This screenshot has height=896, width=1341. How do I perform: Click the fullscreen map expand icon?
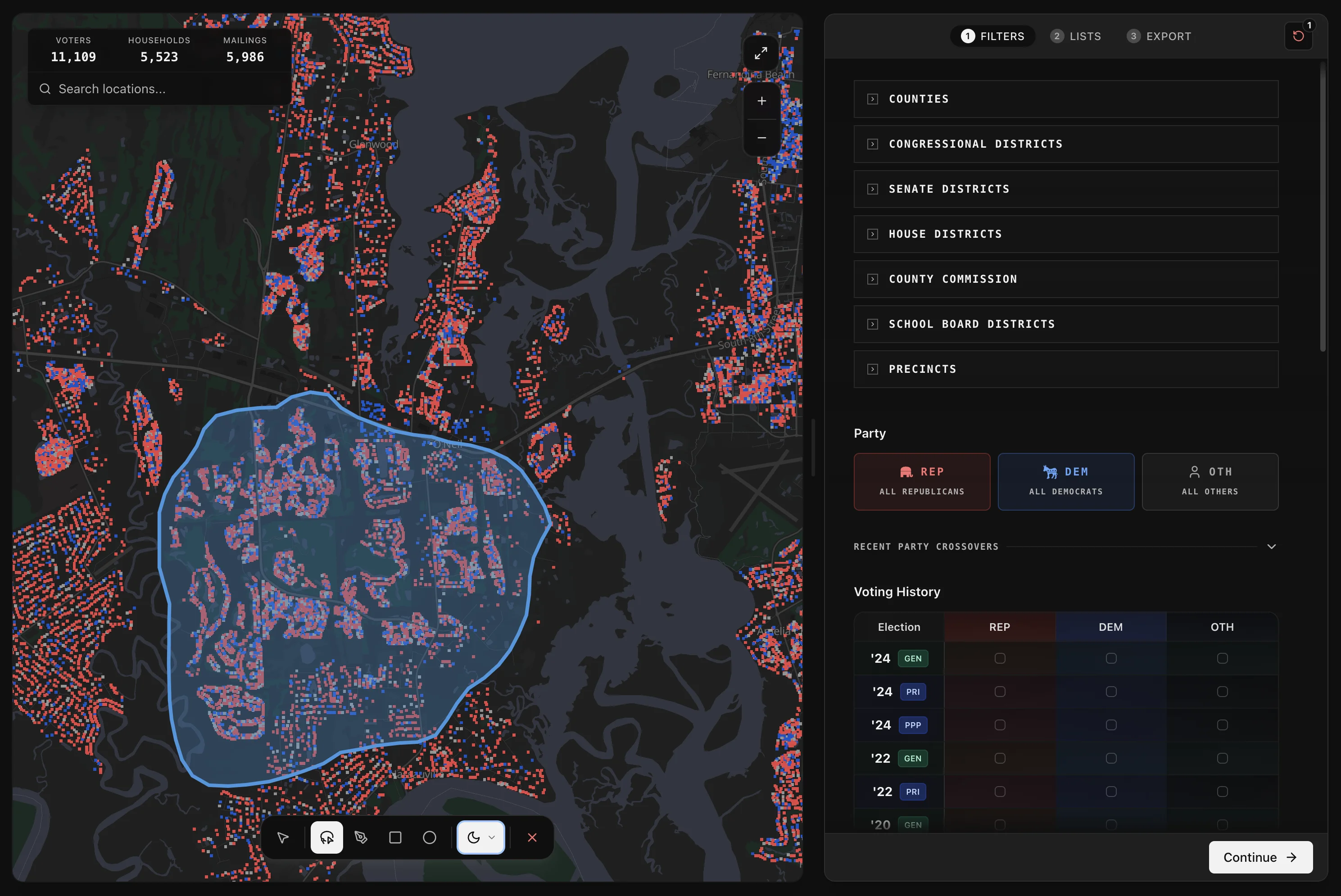[x=761, y=54]
